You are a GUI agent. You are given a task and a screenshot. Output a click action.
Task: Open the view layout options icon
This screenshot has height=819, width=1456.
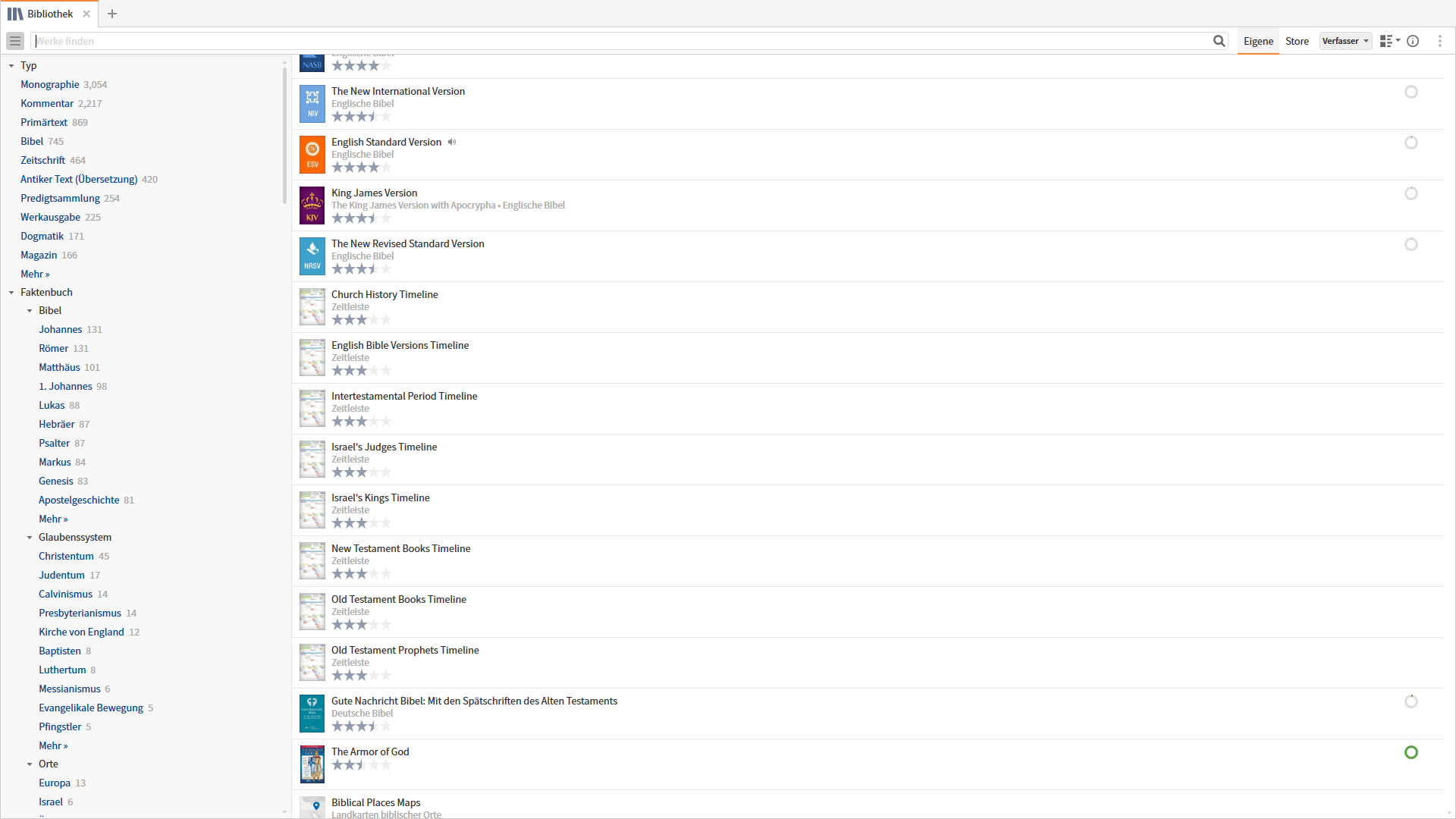[x=1389, y=41]
